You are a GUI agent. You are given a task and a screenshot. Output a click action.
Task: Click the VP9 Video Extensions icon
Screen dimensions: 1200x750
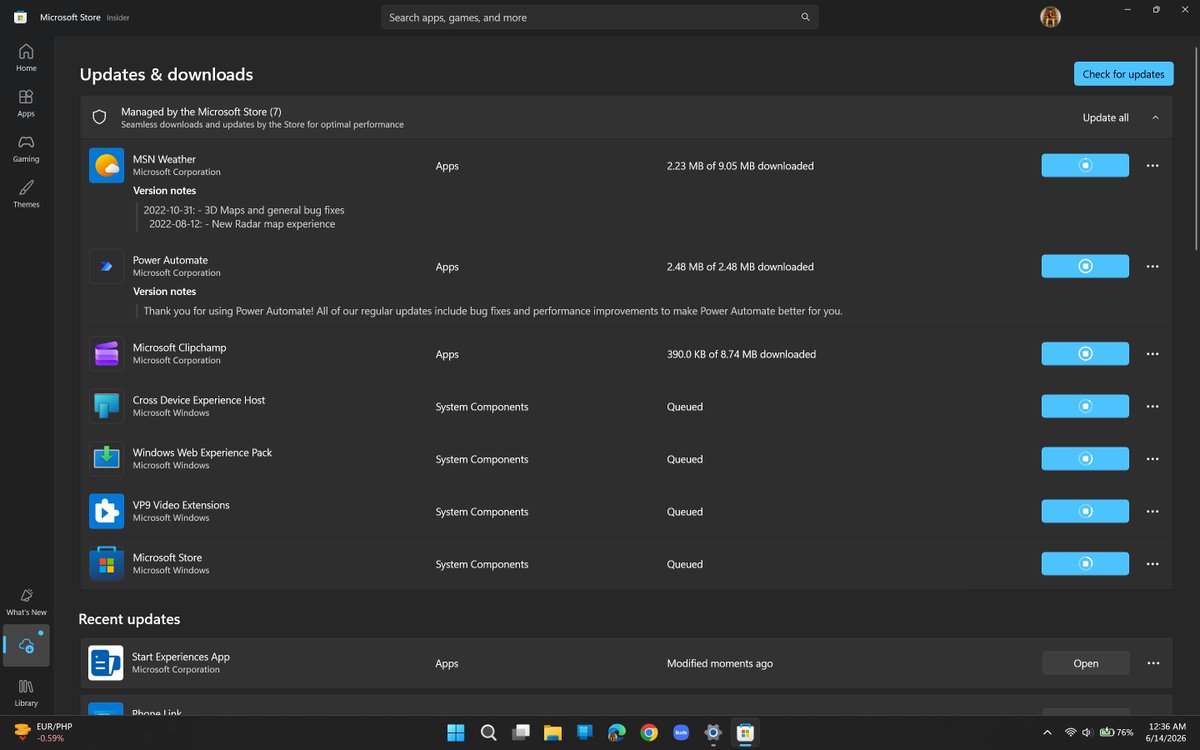click(x=106, y=512)
